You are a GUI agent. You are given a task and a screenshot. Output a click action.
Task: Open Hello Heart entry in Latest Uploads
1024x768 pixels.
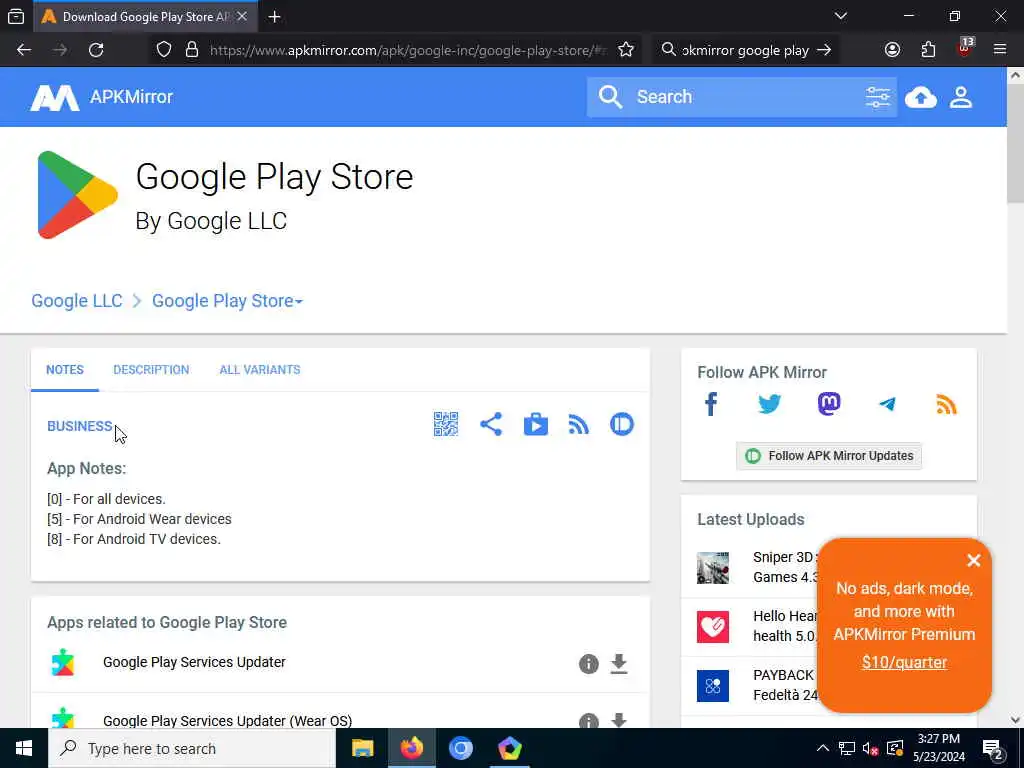click(786, 626)
